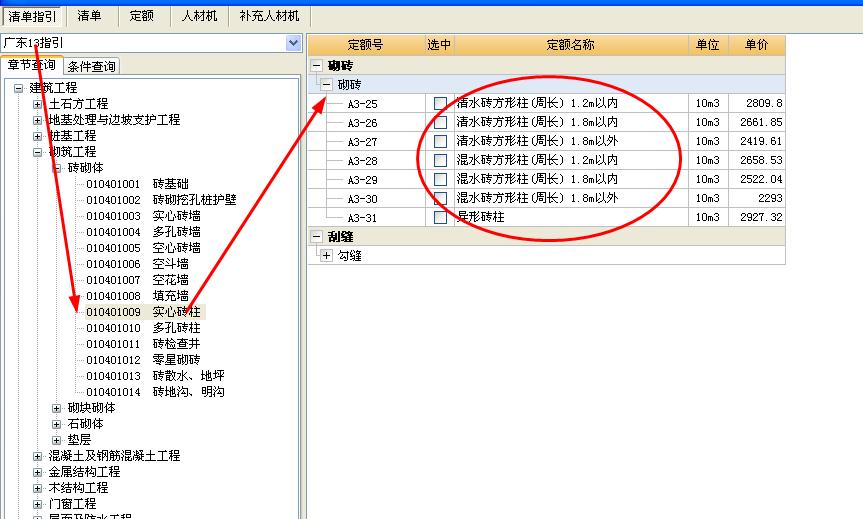The width and height of the screenshot is (863, 519).
Task: Select the 章节查询 tab
Action: tap(31, 65)
